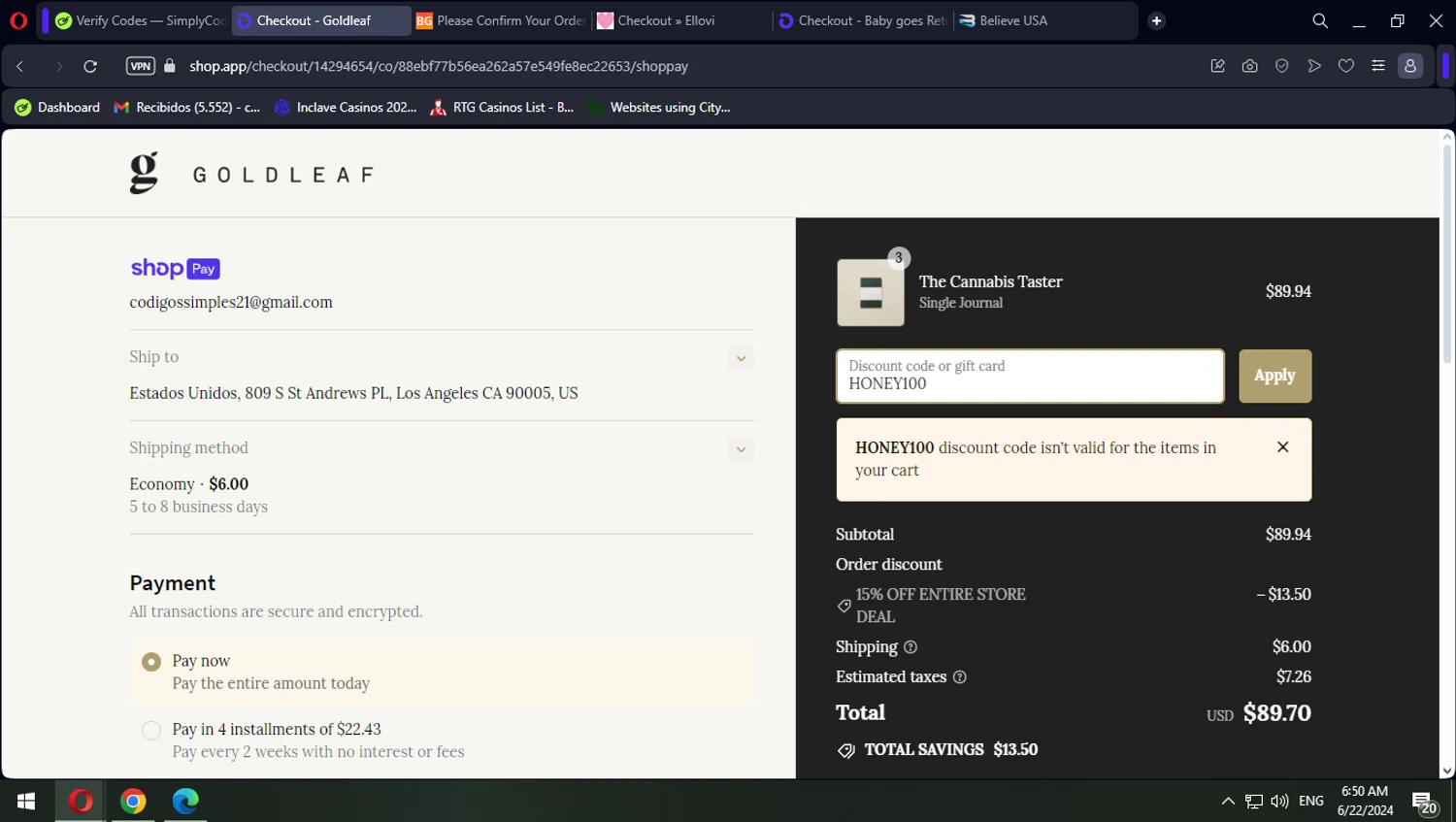This screenshot has width=1456, height=822.
Task: Click the browser forward arrow
Action: coord(58,66)
